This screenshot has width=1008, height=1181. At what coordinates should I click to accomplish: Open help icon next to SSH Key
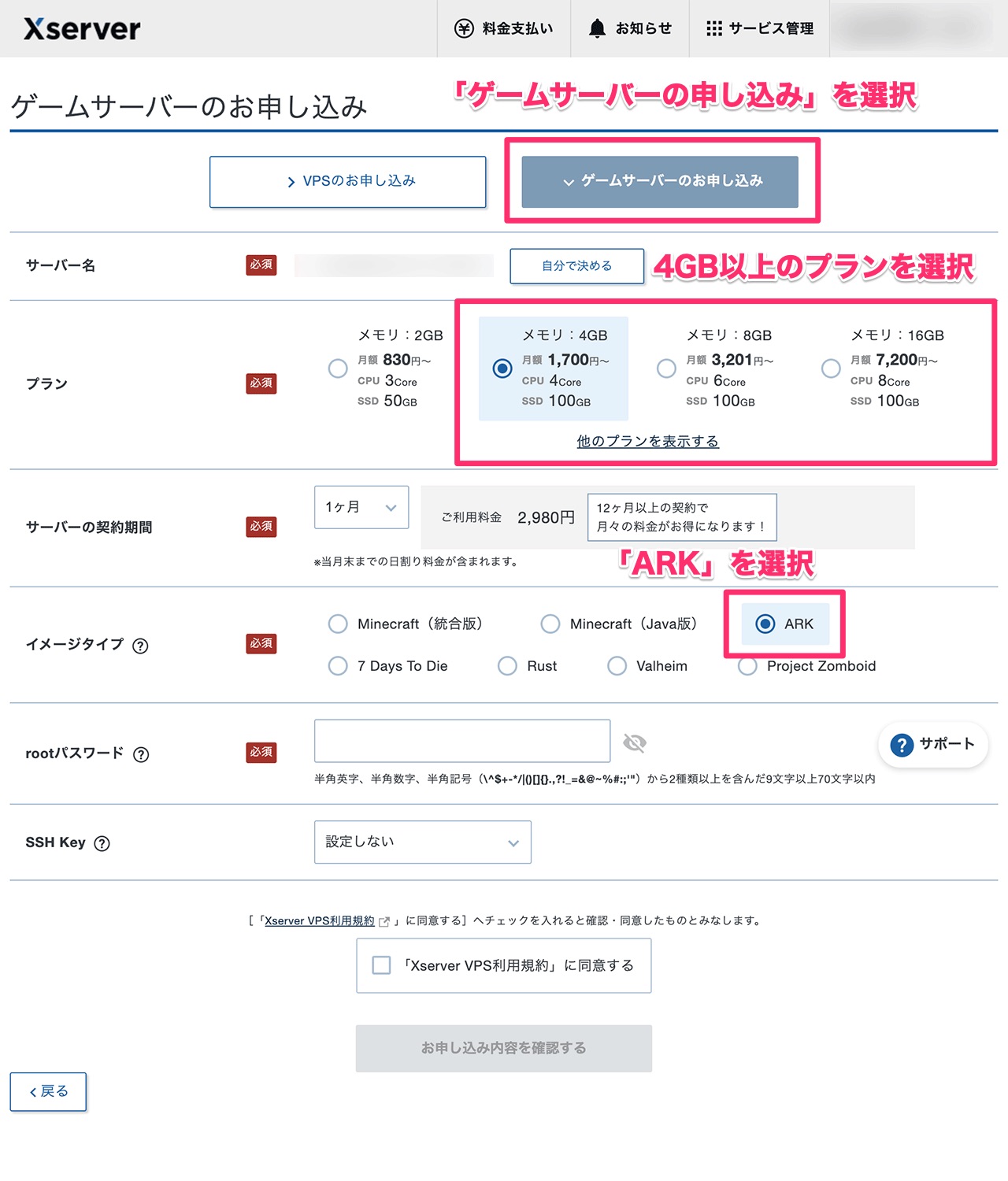(x=102, y=843)
